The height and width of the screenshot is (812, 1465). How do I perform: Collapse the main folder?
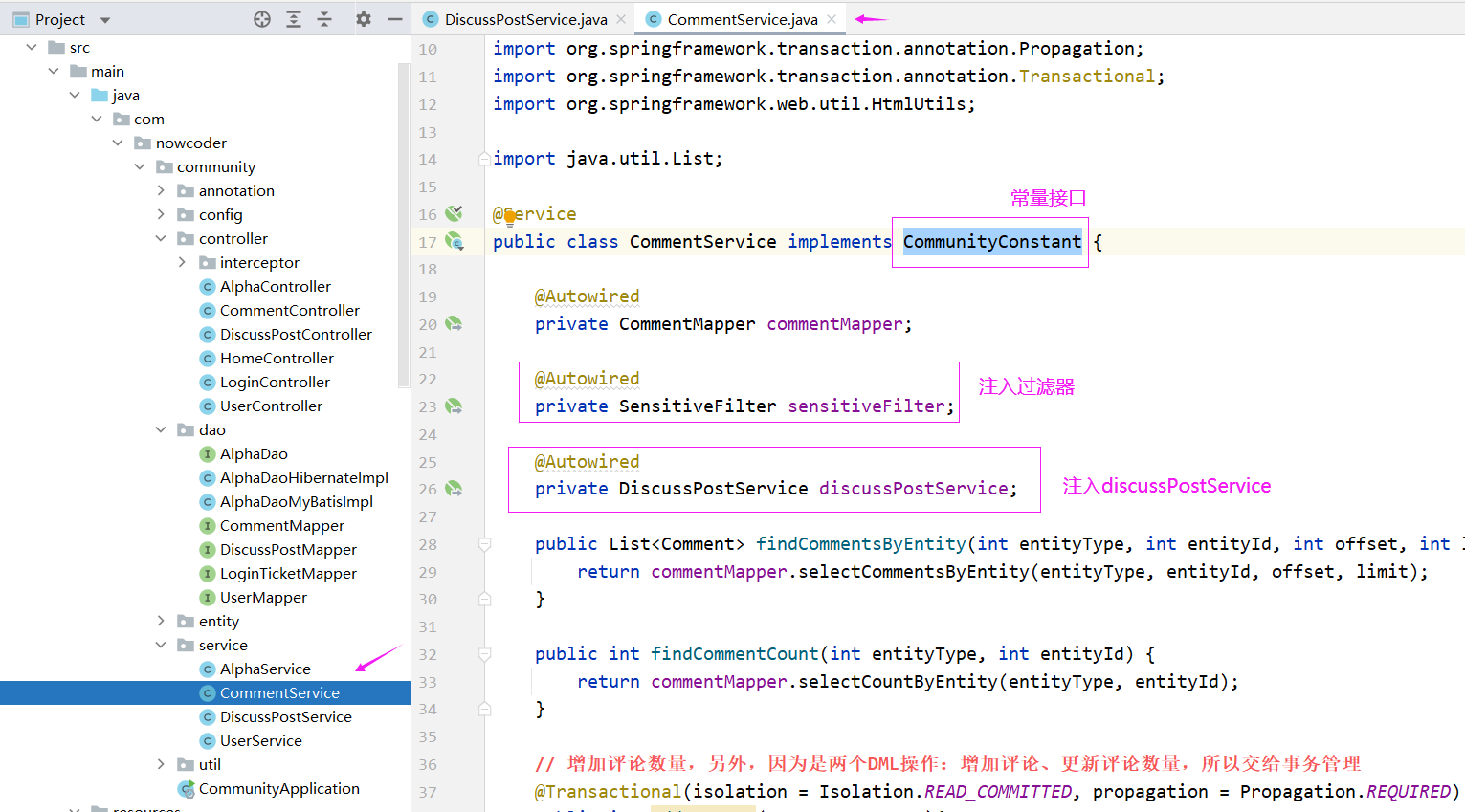coord(54,71)
